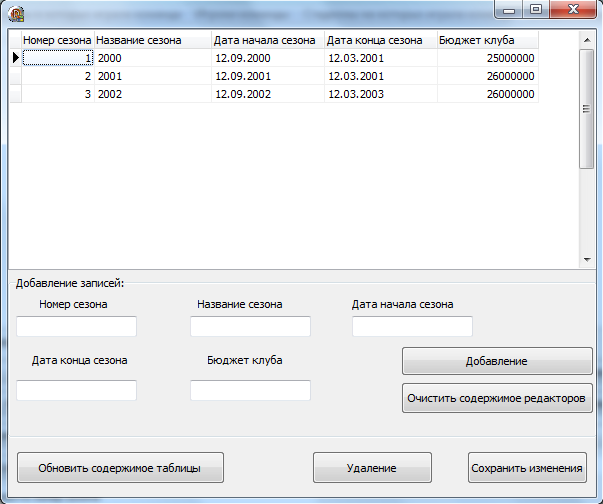
Task: Focus the Номер сезона input field
Action: click(77, 326)
